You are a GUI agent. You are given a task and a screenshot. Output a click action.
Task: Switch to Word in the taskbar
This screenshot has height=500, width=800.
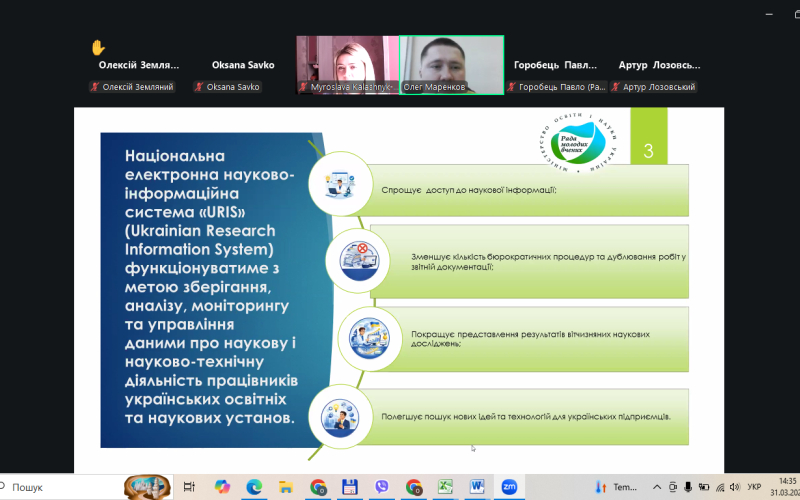click(x=477, y=487)
